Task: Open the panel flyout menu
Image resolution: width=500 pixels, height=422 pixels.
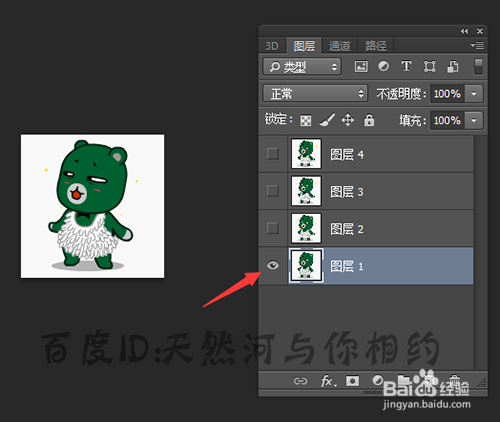Action: click(477, 45)
